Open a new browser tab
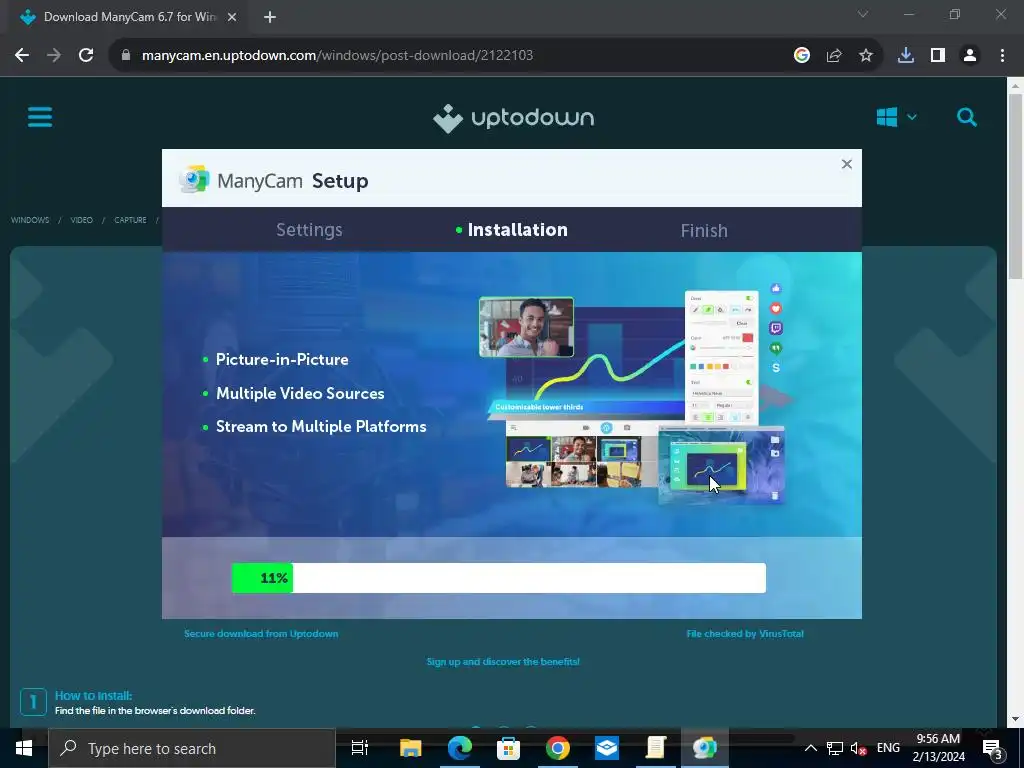This screenshot has height=768, width=1024. tap(270, 17)
